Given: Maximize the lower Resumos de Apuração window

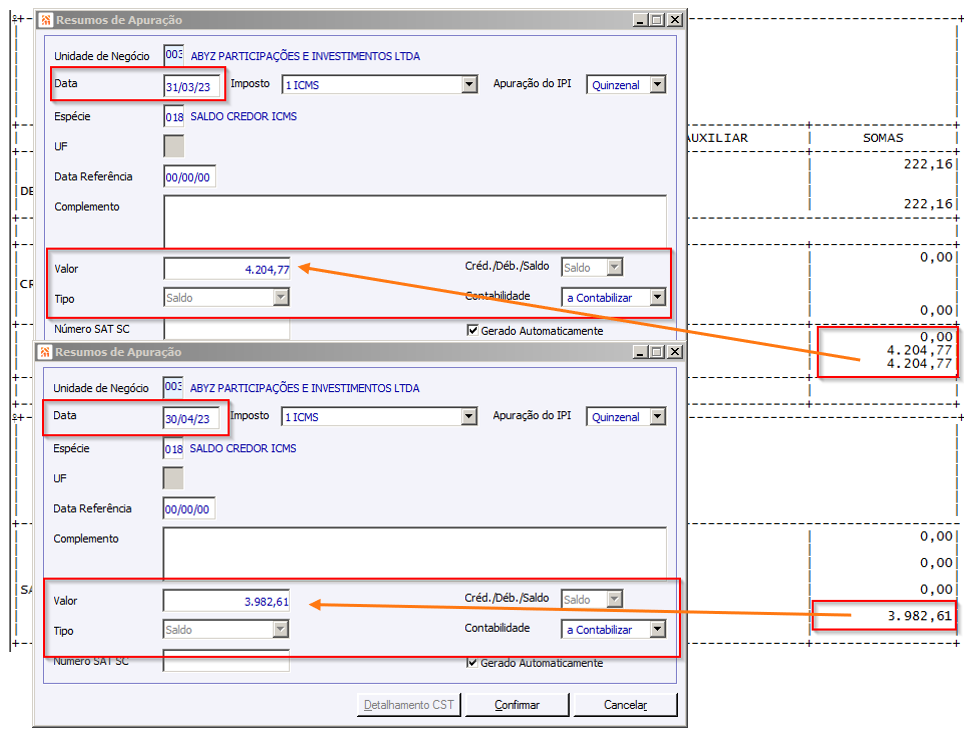Looking at the screenshot, I should click(657, 352).
